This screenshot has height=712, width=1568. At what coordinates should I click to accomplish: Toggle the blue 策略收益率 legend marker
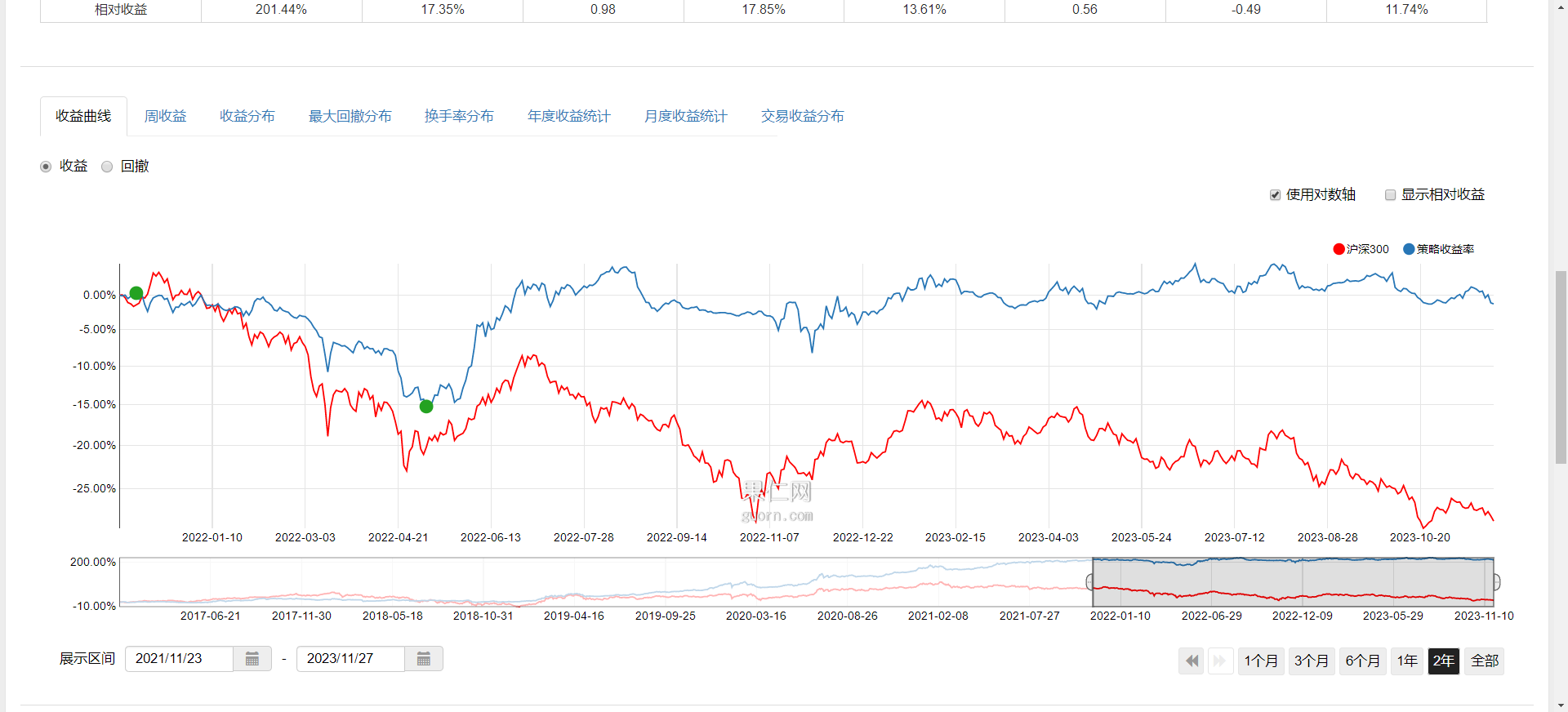coord(1409,249)
